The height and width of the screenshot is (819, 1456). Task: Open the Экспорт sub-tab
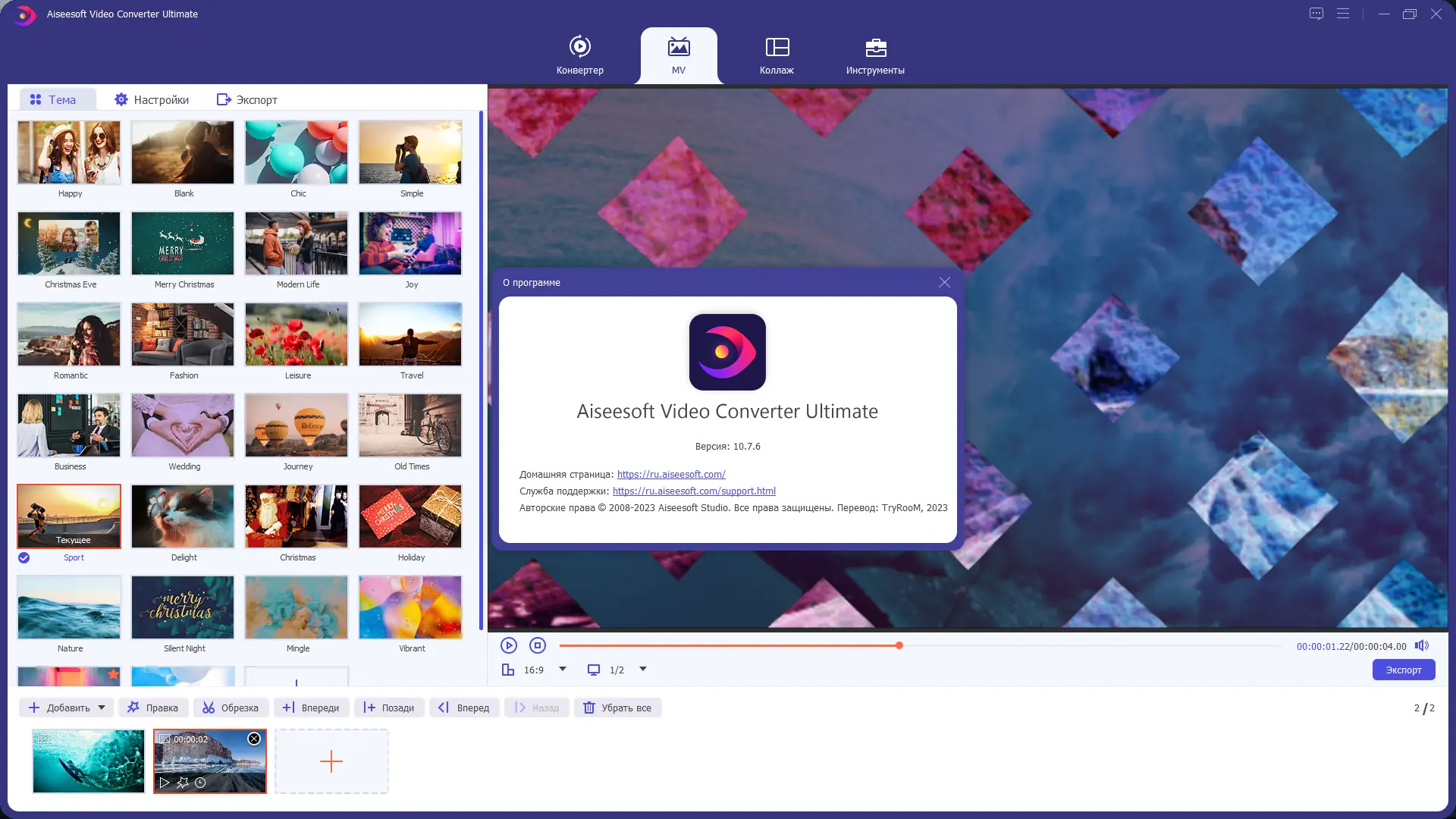(x=247, y=99)
